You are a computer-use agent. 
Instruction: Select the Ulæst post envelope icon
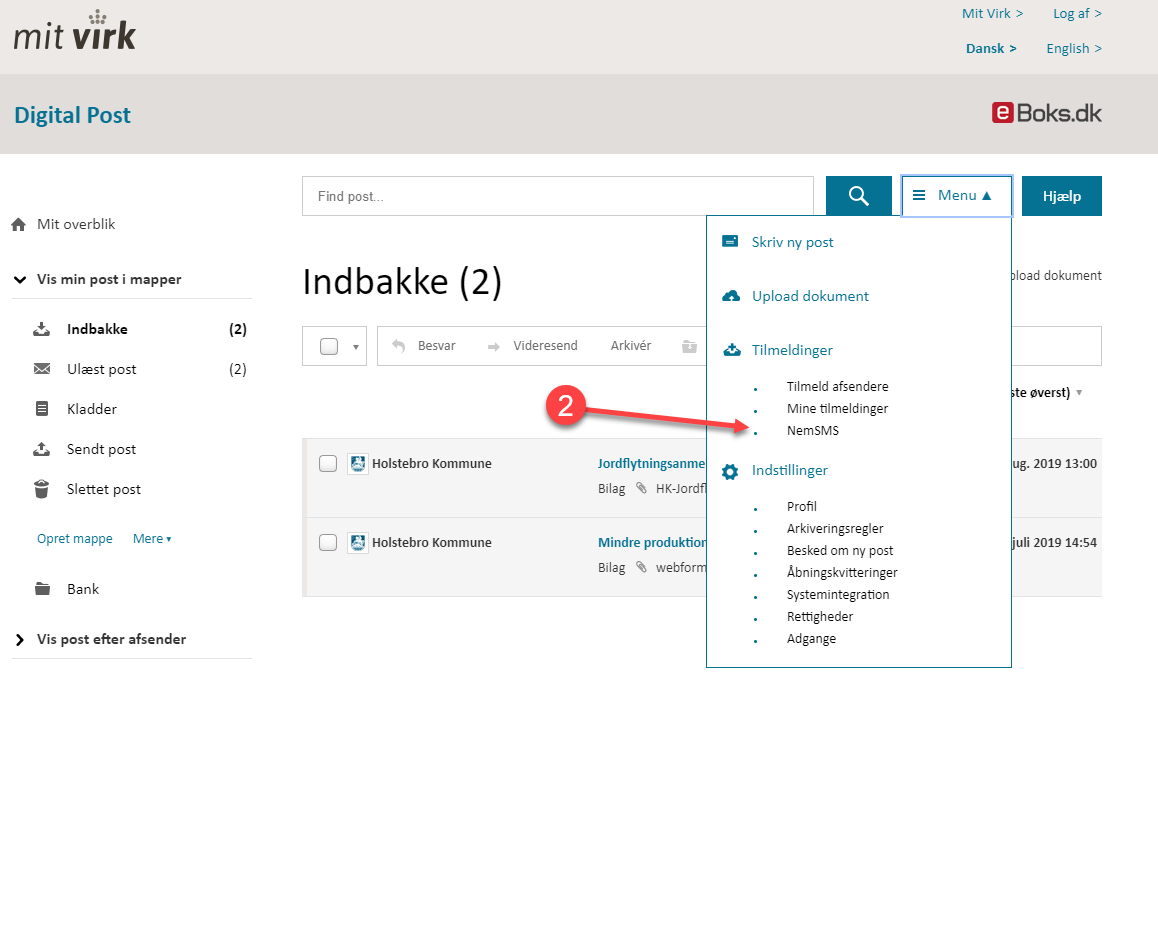[42, 369]
